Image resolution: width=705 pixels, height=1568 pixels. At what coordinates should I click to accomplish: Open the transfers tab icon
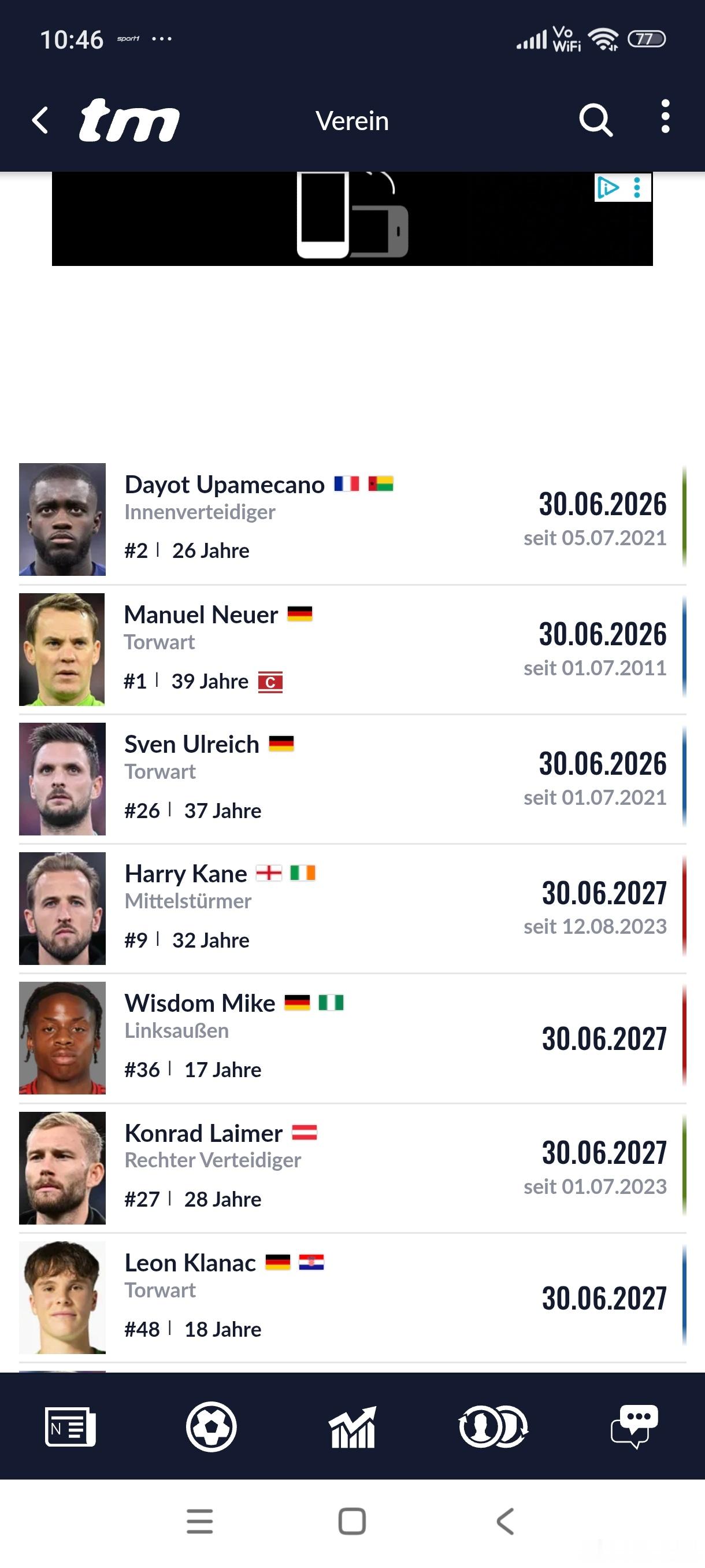[x=493, y=1426]
